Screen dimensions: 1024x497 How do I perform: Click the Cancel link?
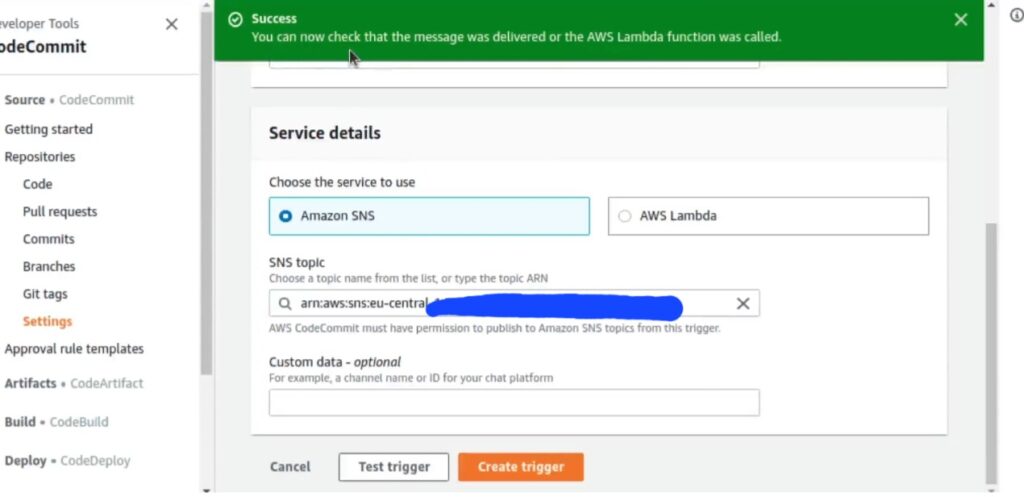point(290,467)
